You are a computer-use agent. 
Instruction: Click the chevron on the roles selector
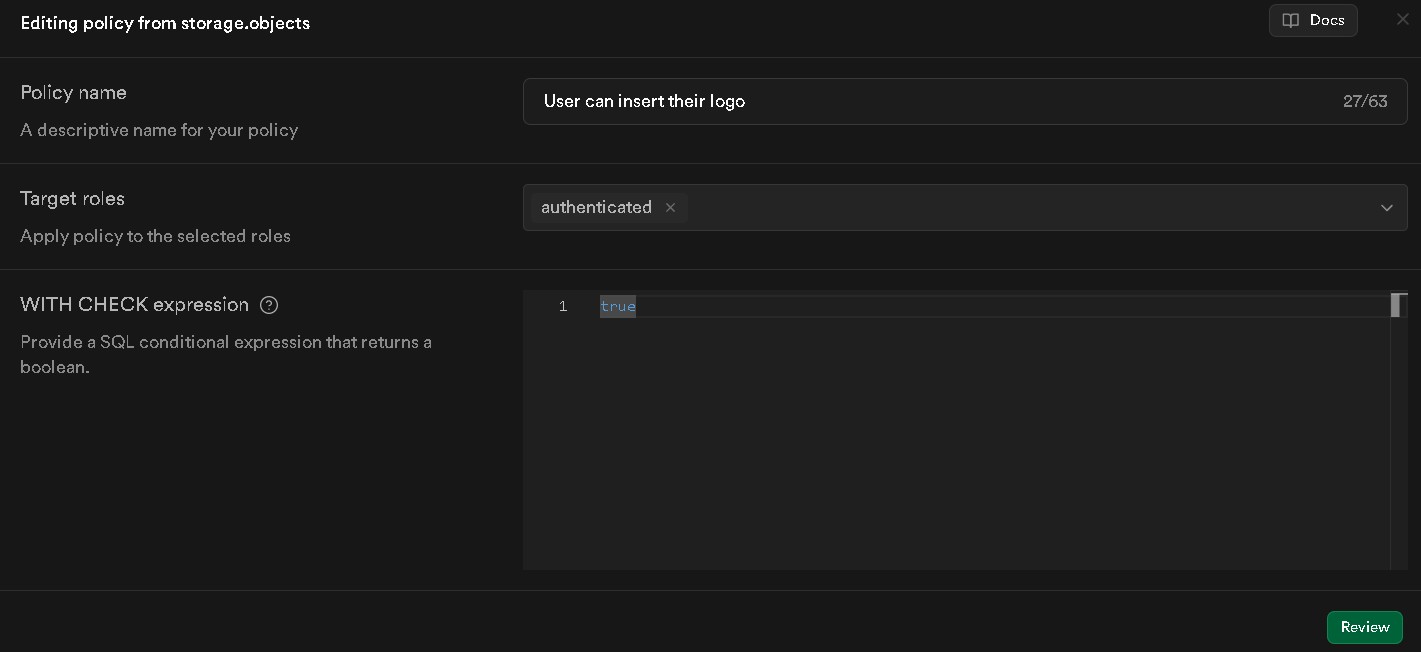coord(1387,207)
